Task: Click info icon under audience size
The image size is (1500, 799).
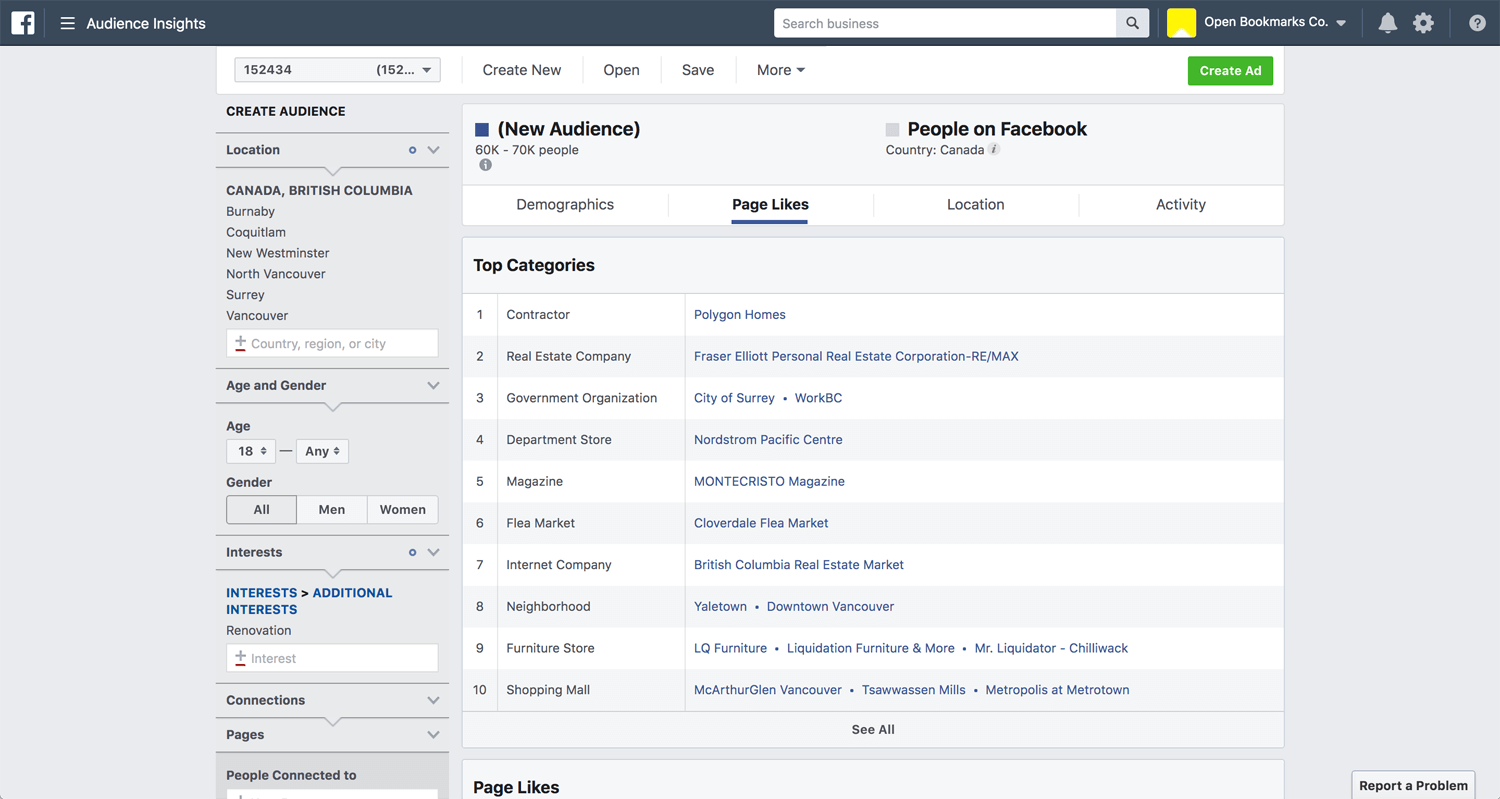Action: pyautogui.click(x=485, y=165)
